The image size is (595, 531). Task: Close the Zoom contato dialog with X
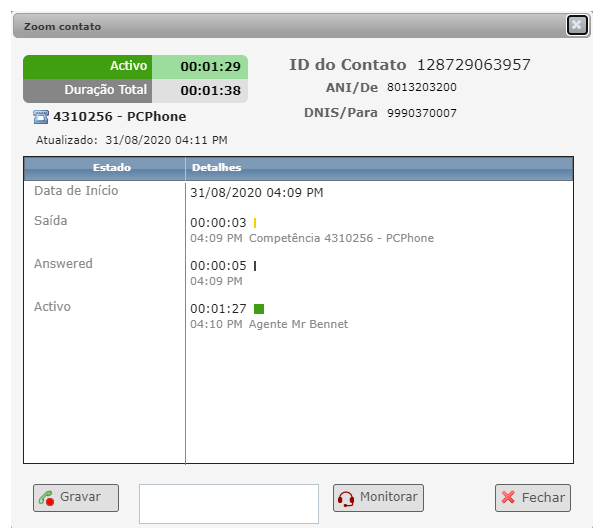(577, 25)
